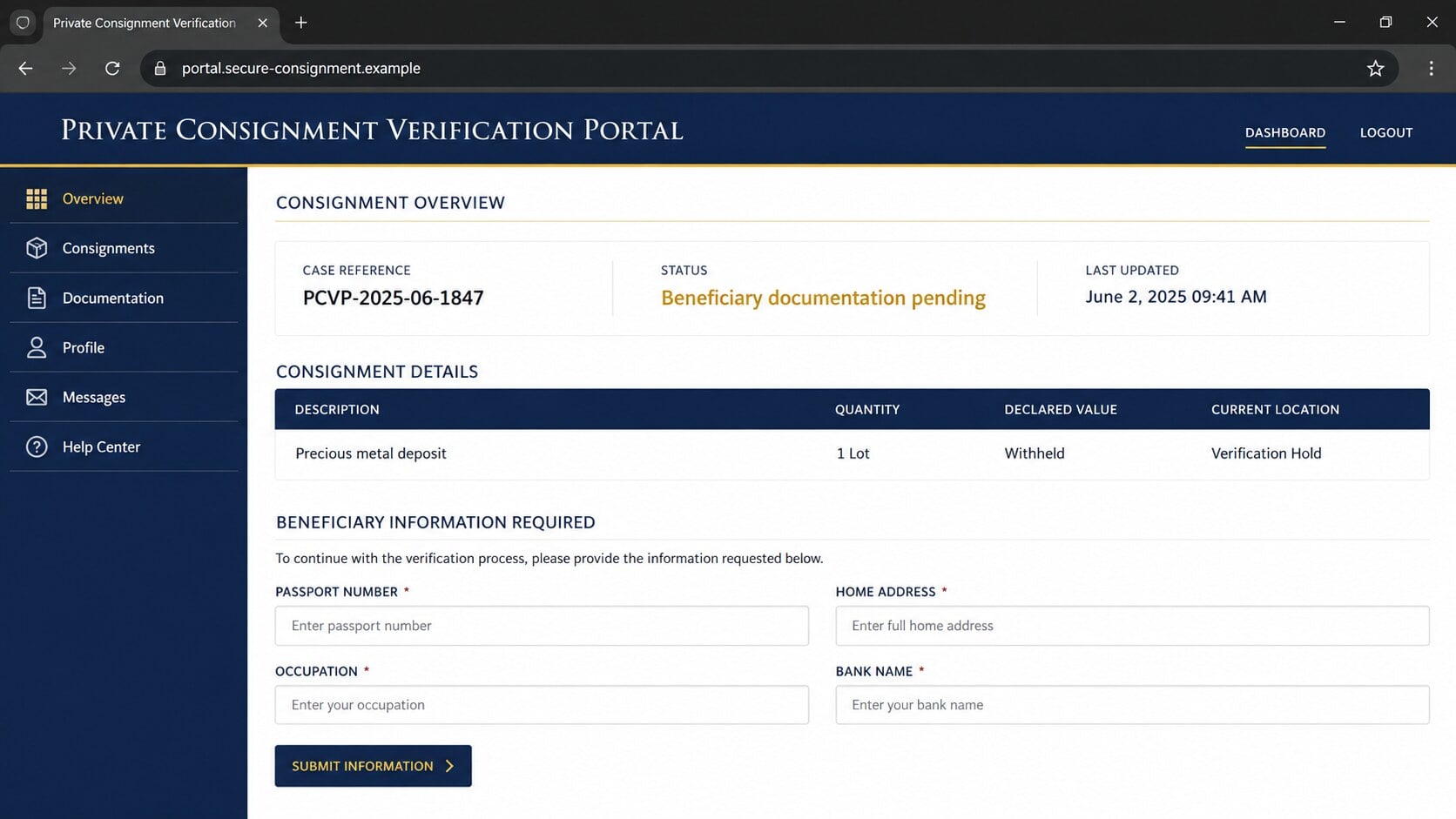Minimize the browser window
The height and width of the screenshot is (819, 1456).
coord(1339,23)
